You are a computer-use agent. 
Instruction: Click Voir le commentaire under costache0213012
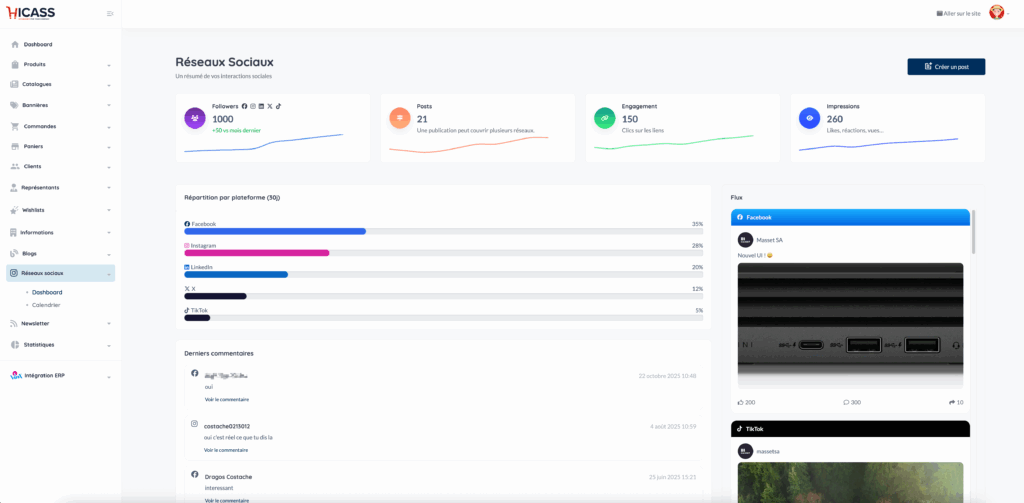pyautogui.click(x=226, y=450)
